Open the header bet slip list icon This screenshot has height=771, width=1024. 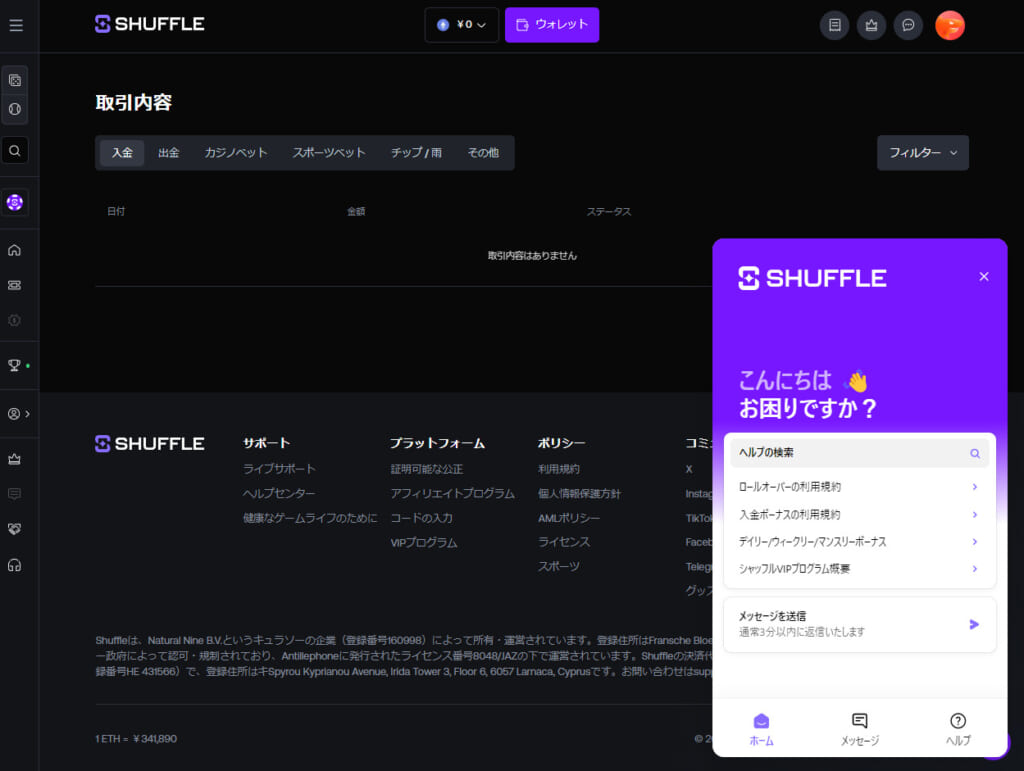pyautogui.click(x=835, y=25)
